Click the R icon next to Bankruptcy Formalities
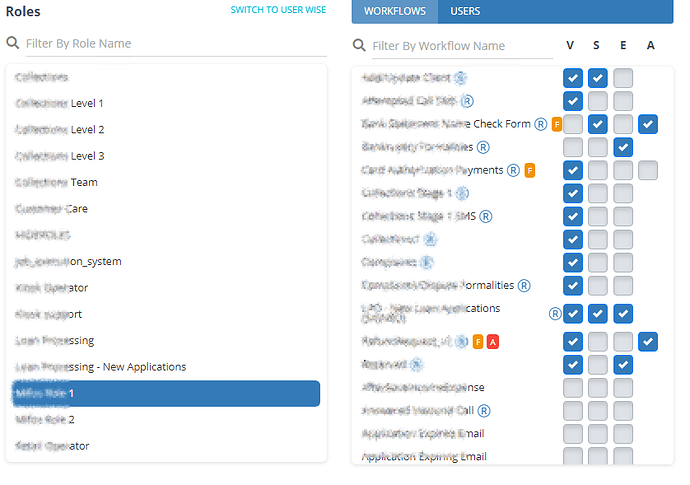The image size is (690, 485). tap(483, 147)
